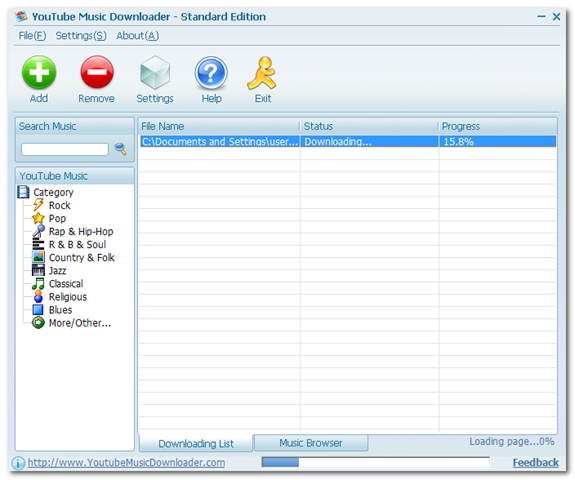Click the blue Help question mark icon
575x480 pixels.
[x=211, y=73]
